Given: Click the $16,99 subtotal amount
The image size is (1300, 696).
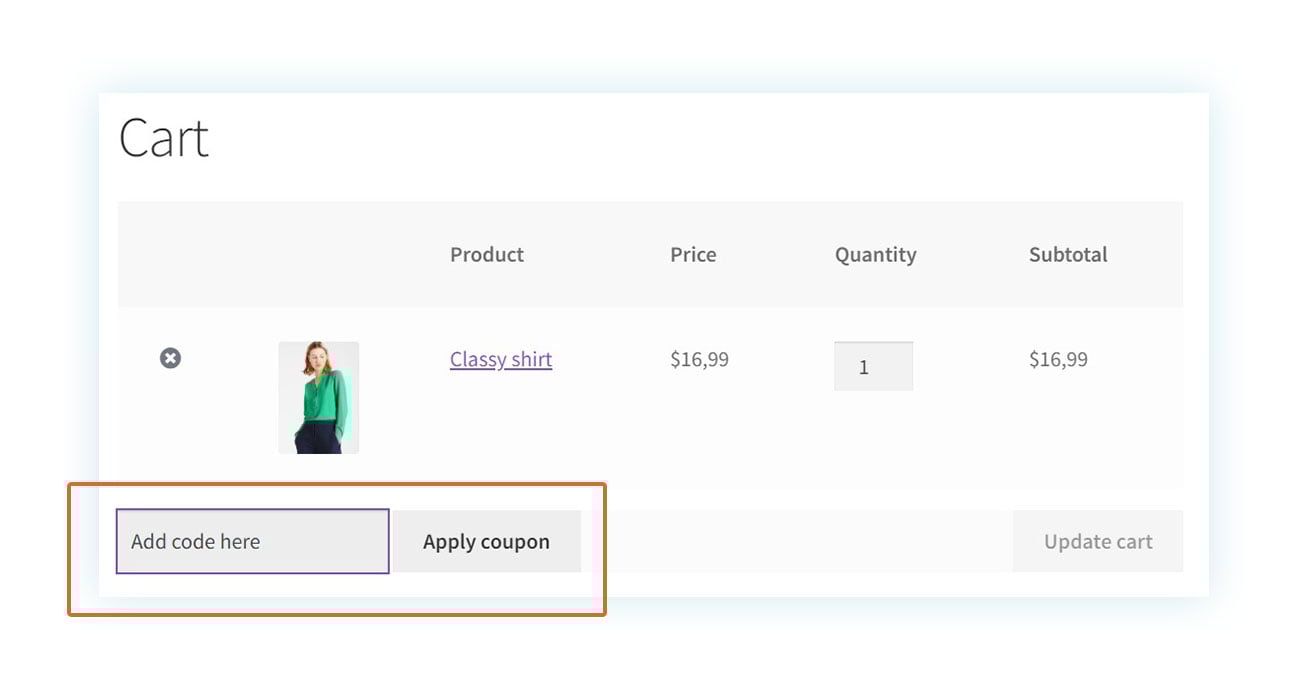Looking at the screenshot, I should click(x=1058, y=359).
